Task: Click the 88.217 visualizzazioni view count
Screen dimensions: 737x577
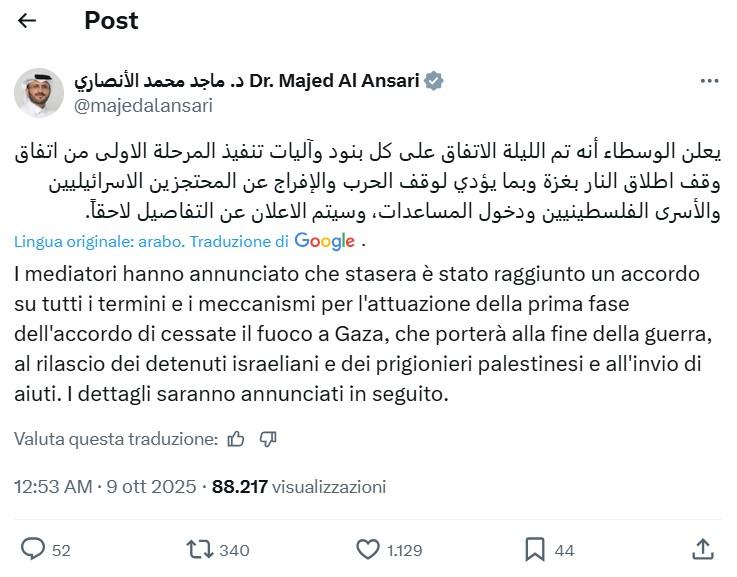Action: 299,487
